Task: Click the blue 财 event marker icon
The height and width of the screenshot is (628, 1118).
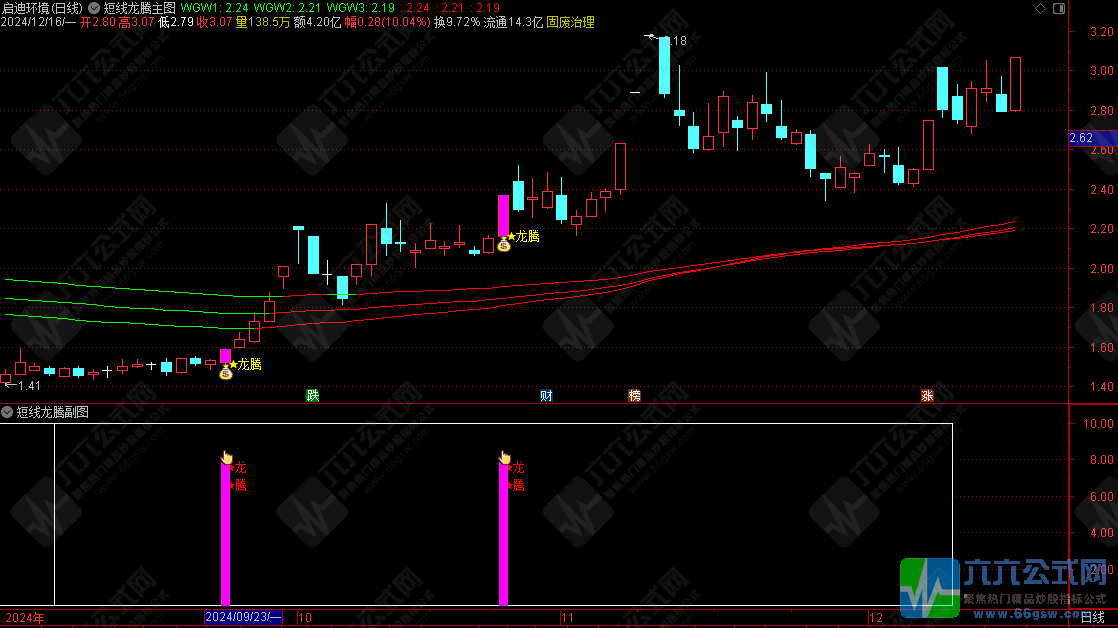Action: click(546, 395)
